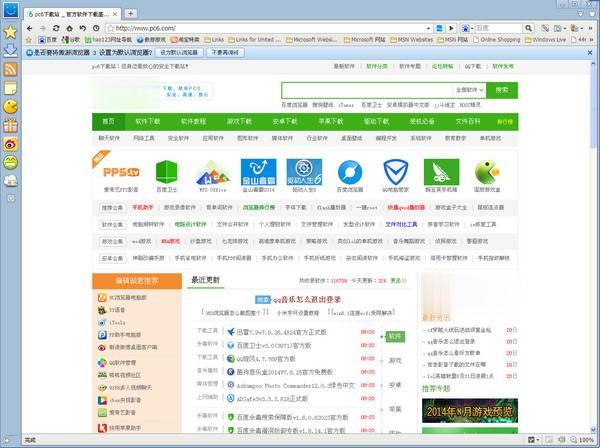This screenshot has height=448, width=600.
Task: Click the green Pac-Man game box icon
Action: (487, 172)
